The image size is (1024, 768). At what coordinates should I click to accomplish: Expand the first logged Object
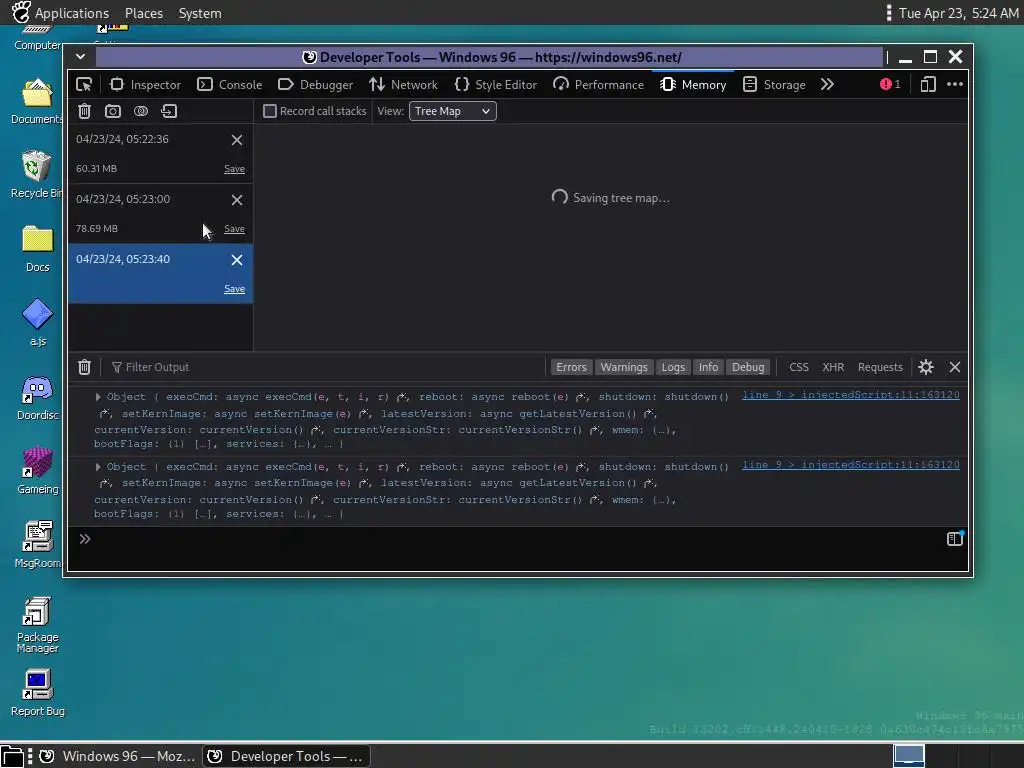(x=98, y=396)
